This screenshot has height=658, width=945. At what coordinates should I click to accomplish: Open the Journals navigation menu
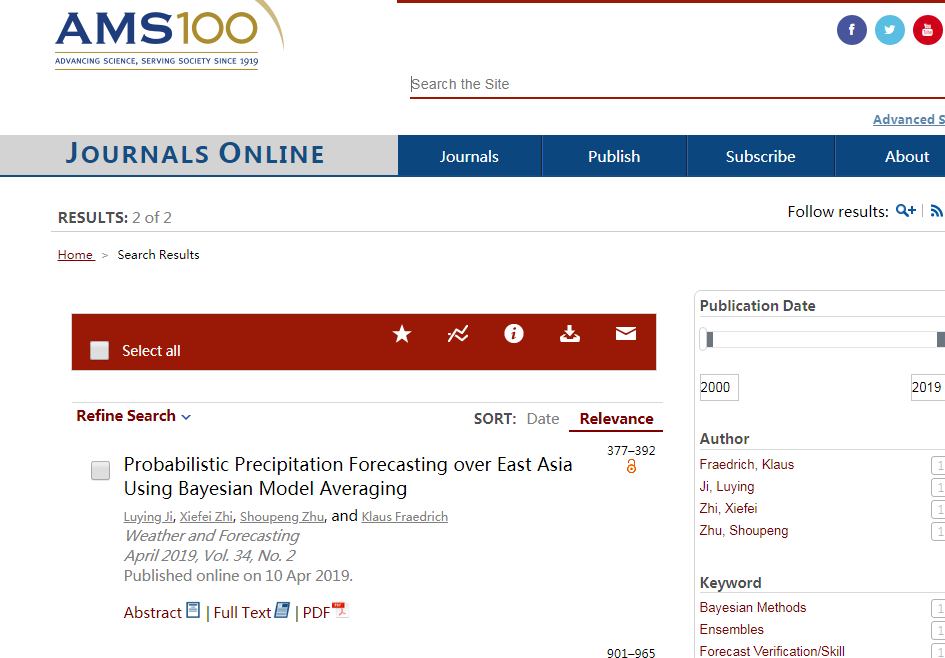469,156
